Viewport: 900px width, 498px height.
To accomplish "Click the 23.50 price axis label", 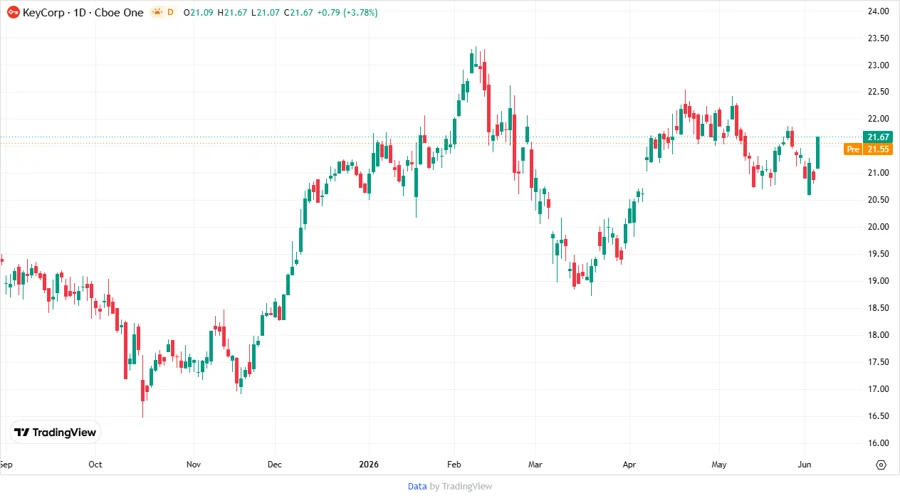I will [x=878, y=38].
